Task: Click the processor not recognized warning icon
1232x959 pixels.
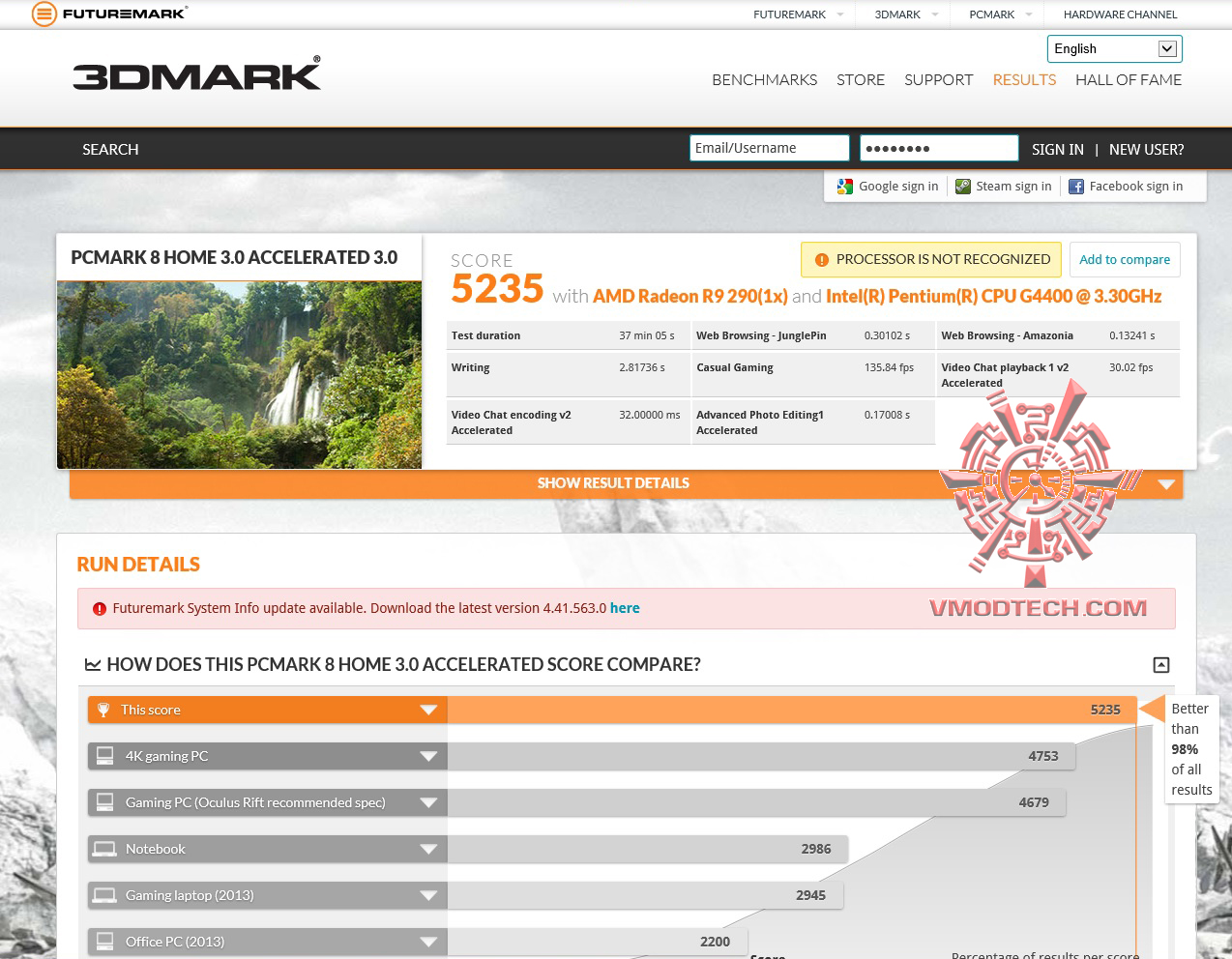Action: tap(822, 260)
